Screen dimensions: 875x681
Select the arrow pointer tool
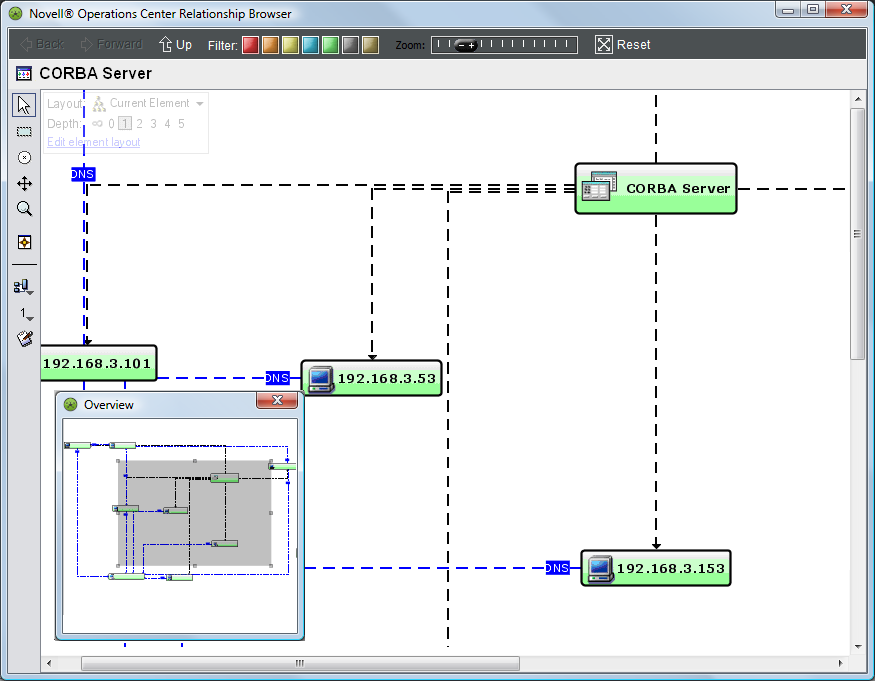coord(24,105)
